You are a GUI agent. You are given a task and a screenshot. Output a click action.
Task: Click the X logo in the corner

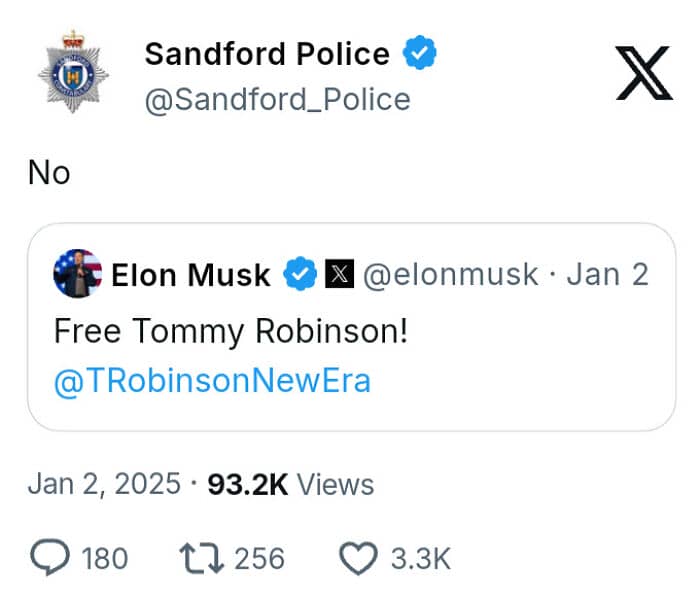click(x=647, y=74)
